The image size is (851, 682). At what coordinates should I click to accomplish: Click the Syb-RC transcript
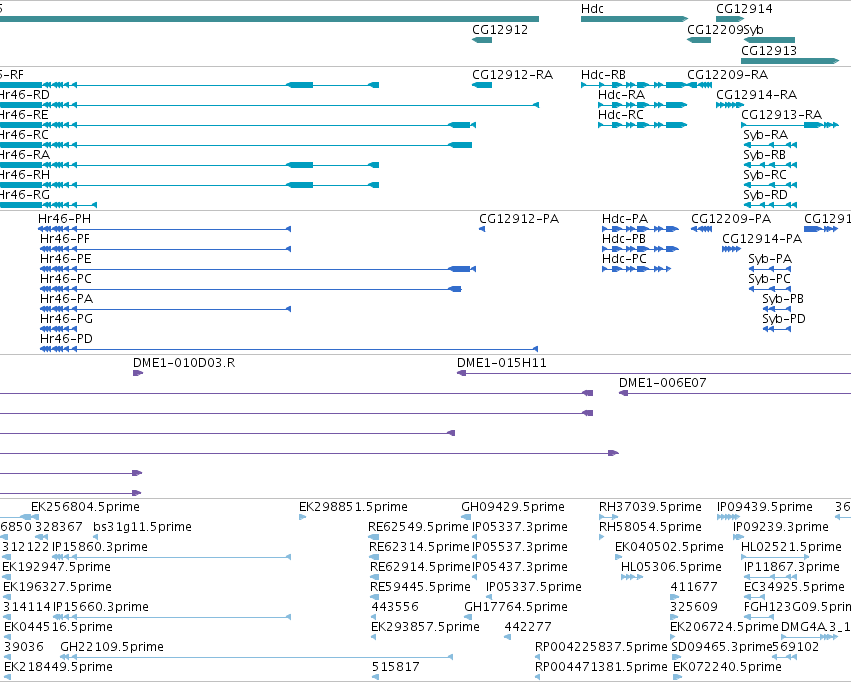pos(770,185)
